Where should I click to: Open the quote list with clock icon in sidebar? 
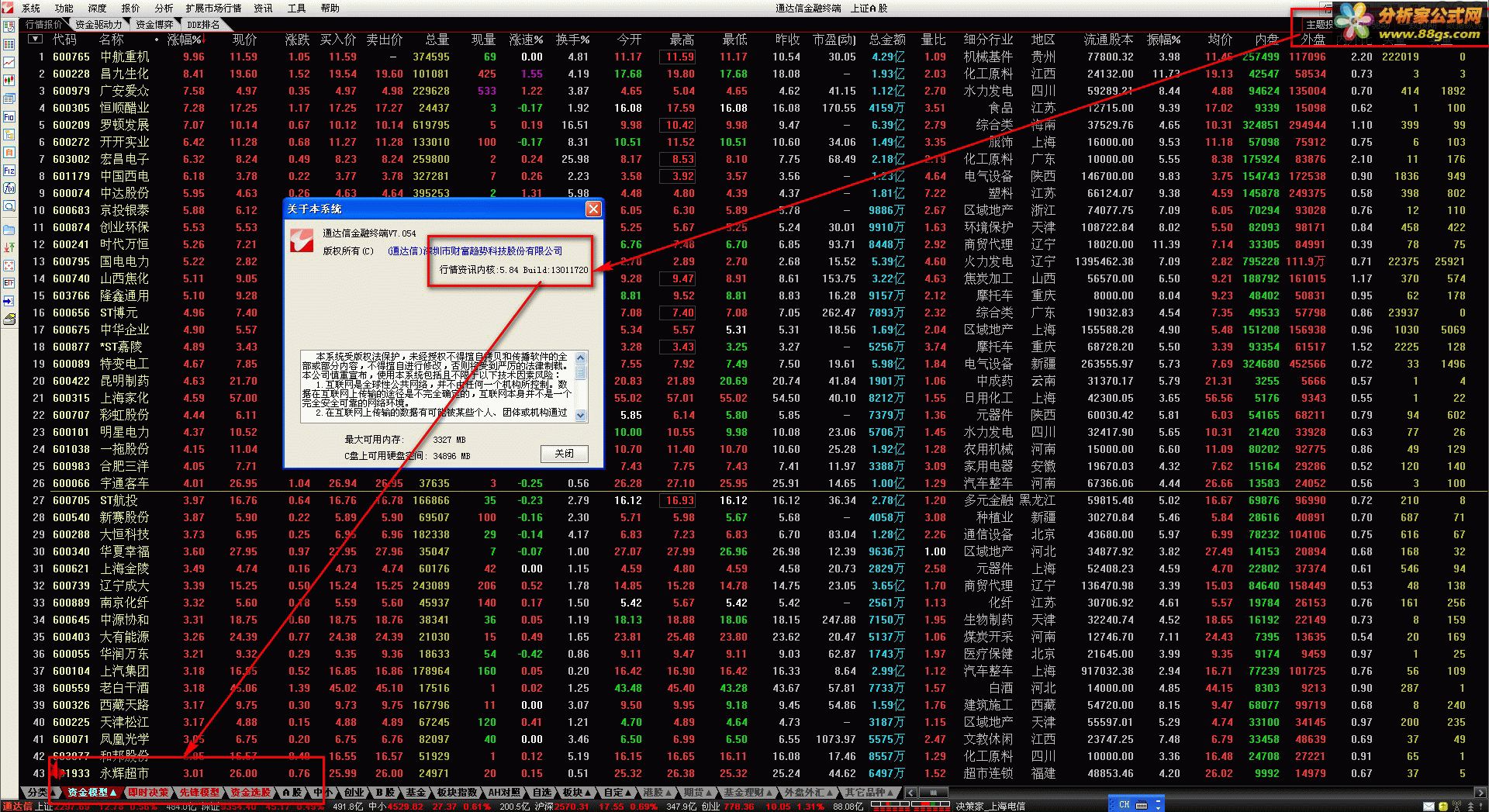[x=9, y=26]
